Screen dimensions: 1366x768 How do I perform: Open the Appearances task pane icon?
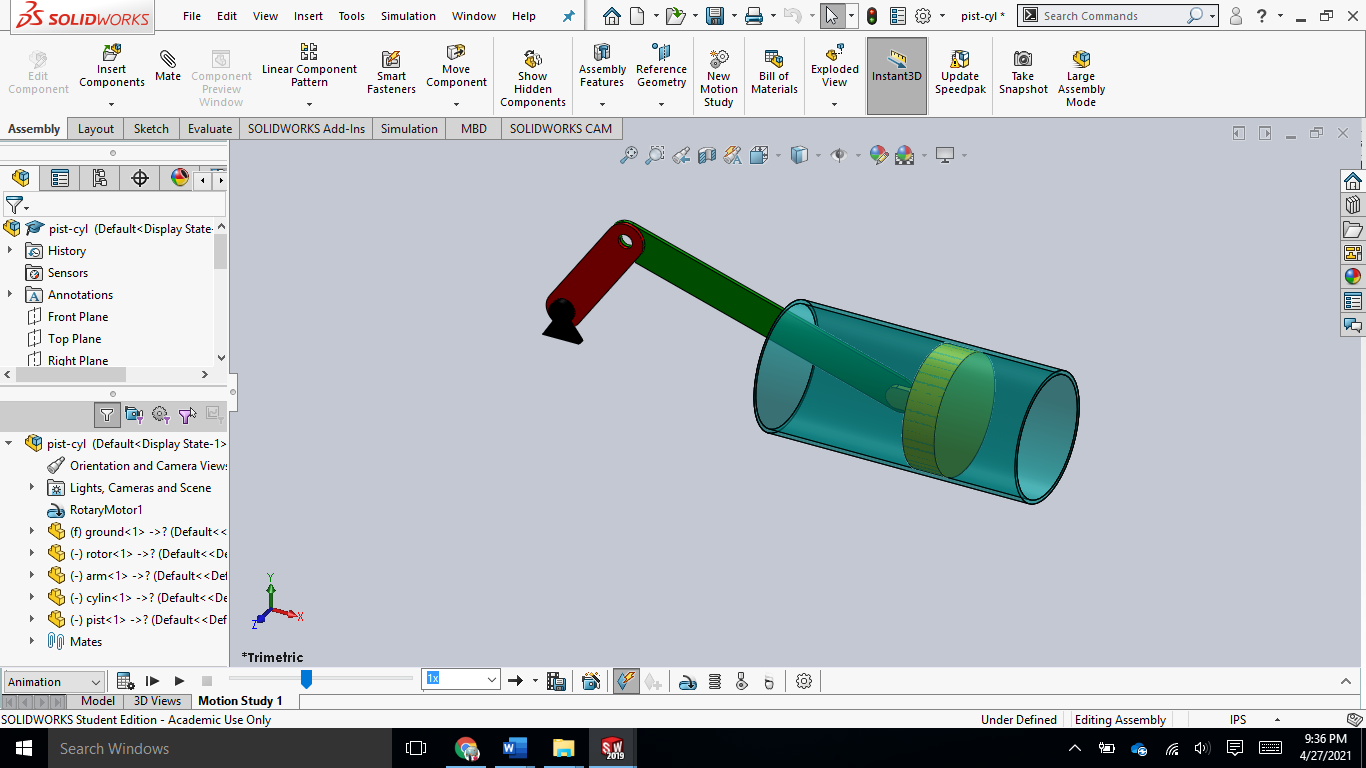coord(1353,277)
